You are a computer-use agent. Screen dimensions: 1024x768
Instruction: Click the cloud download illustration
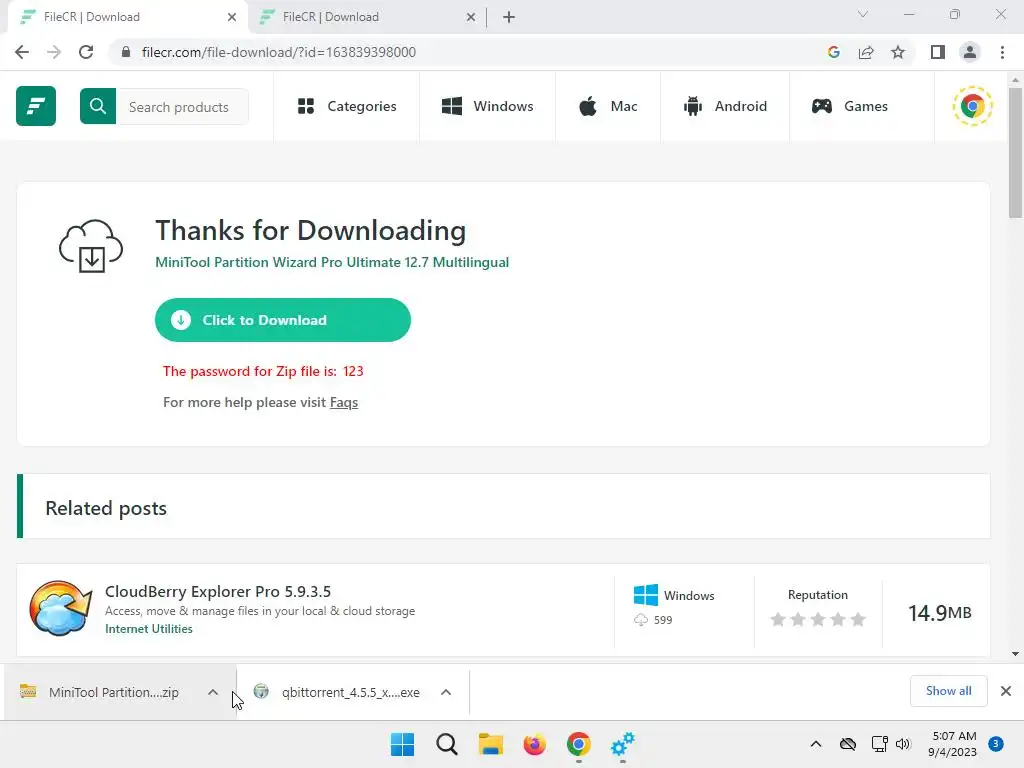tap(91, 246)
